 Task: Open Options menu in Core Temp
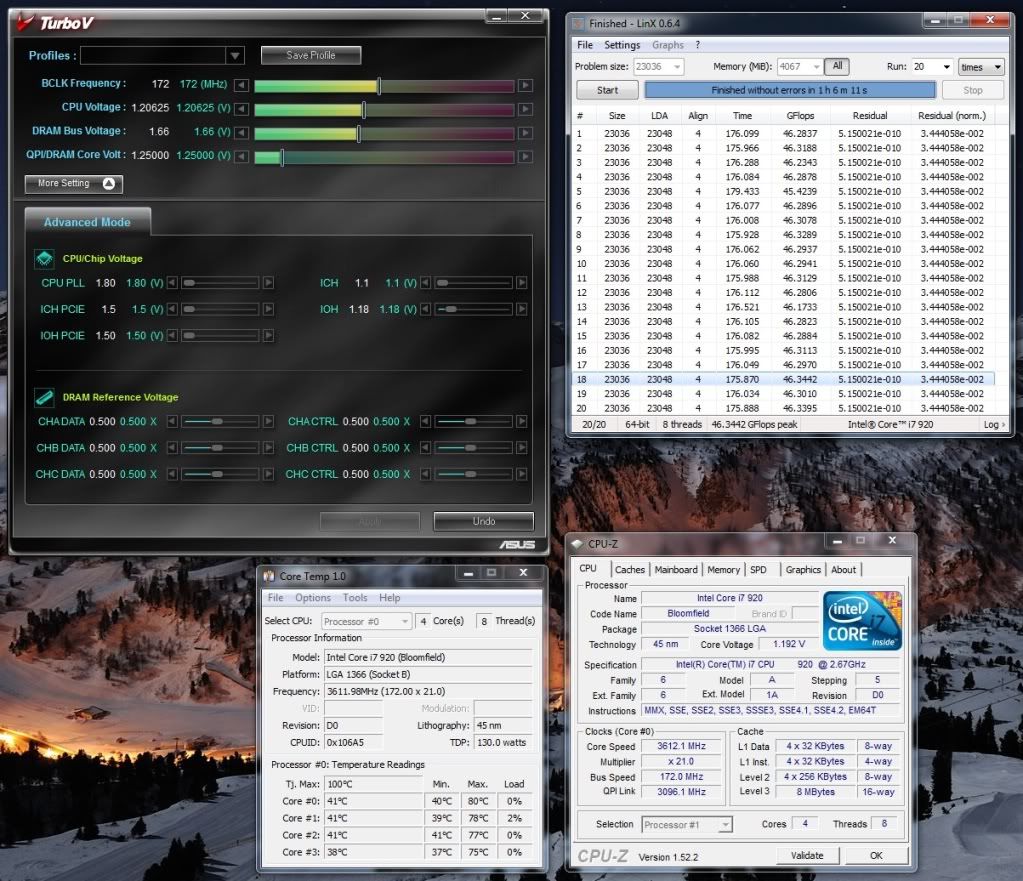coord(313,598)
